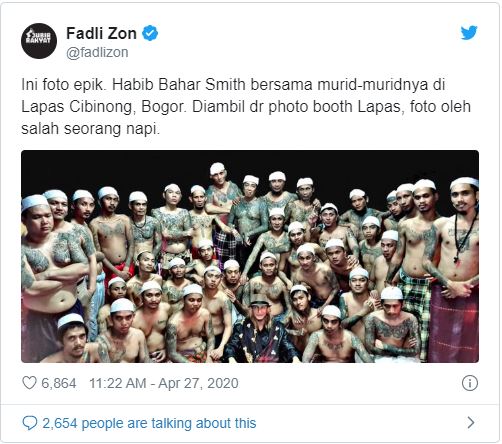Click Habib Bahar Smith in tweet text
Screen dimensions: 502x444
click(179, 85)
